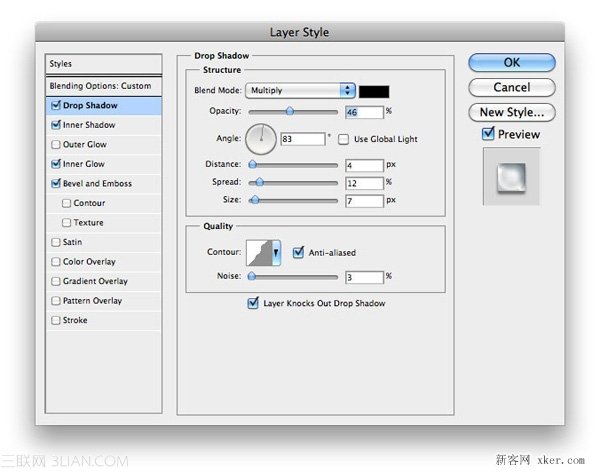
Task: Open the New Style dialog
Action: click(512, 112)
